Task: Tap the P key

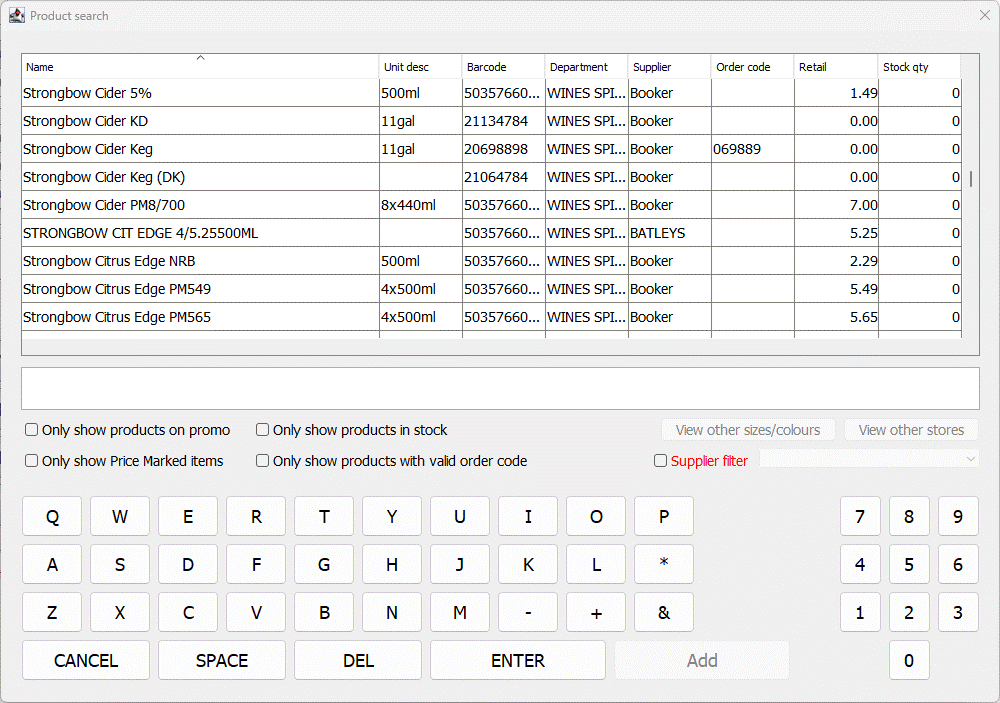Action: coord(664,516)
